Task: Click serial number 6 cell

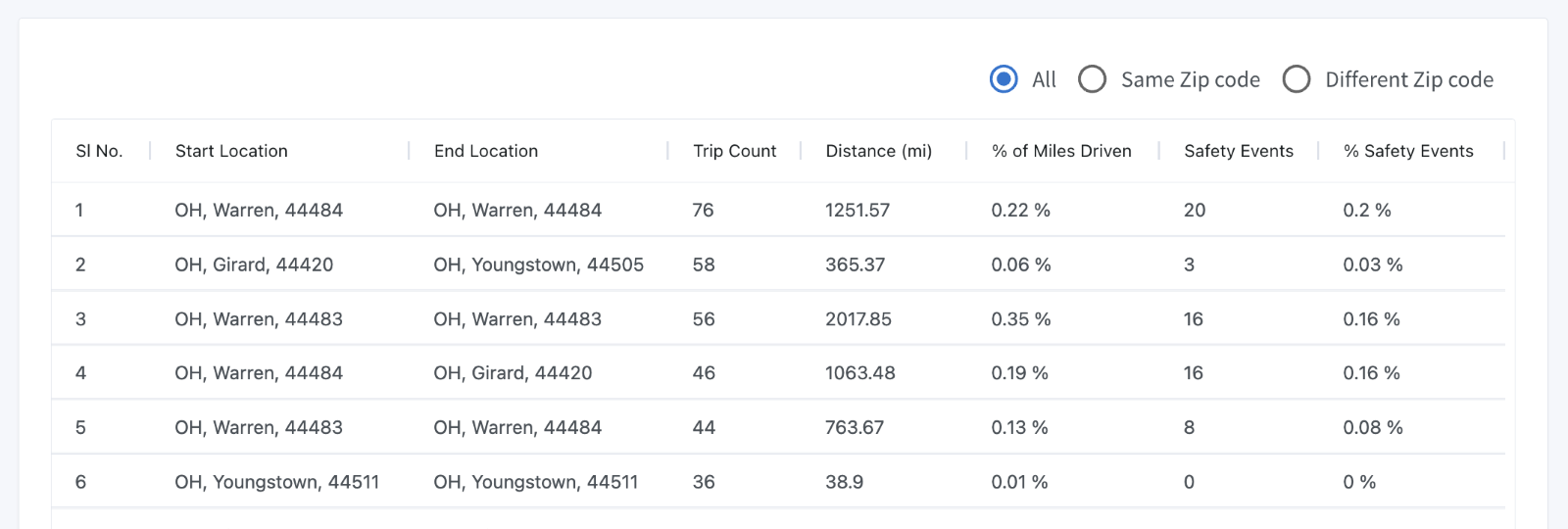Action: [x=80, y=482]
